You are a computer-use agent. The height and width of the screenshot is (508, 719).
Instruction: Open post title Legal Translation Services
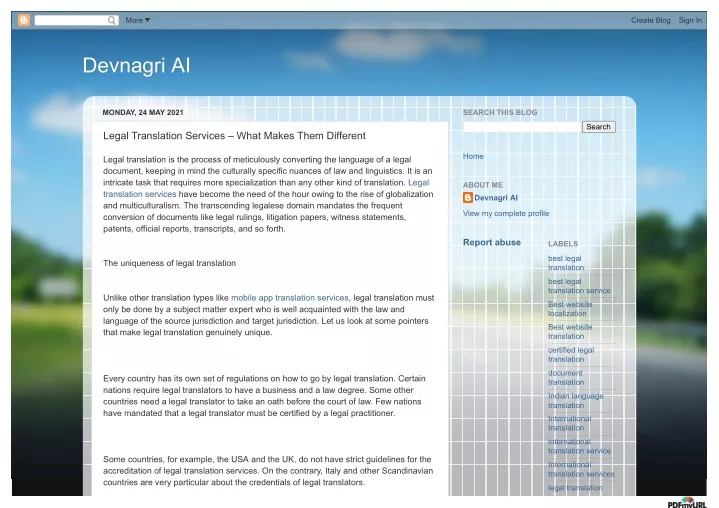tap(234, 136)
